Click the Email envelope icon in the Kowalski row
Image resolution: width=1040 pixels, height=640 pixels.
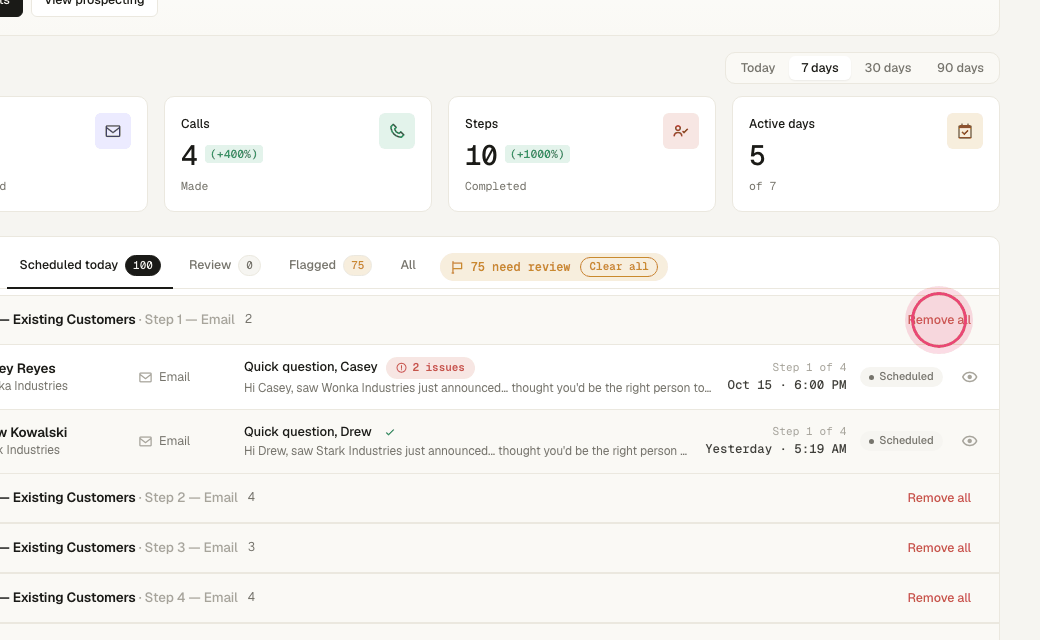click(145, 441)
